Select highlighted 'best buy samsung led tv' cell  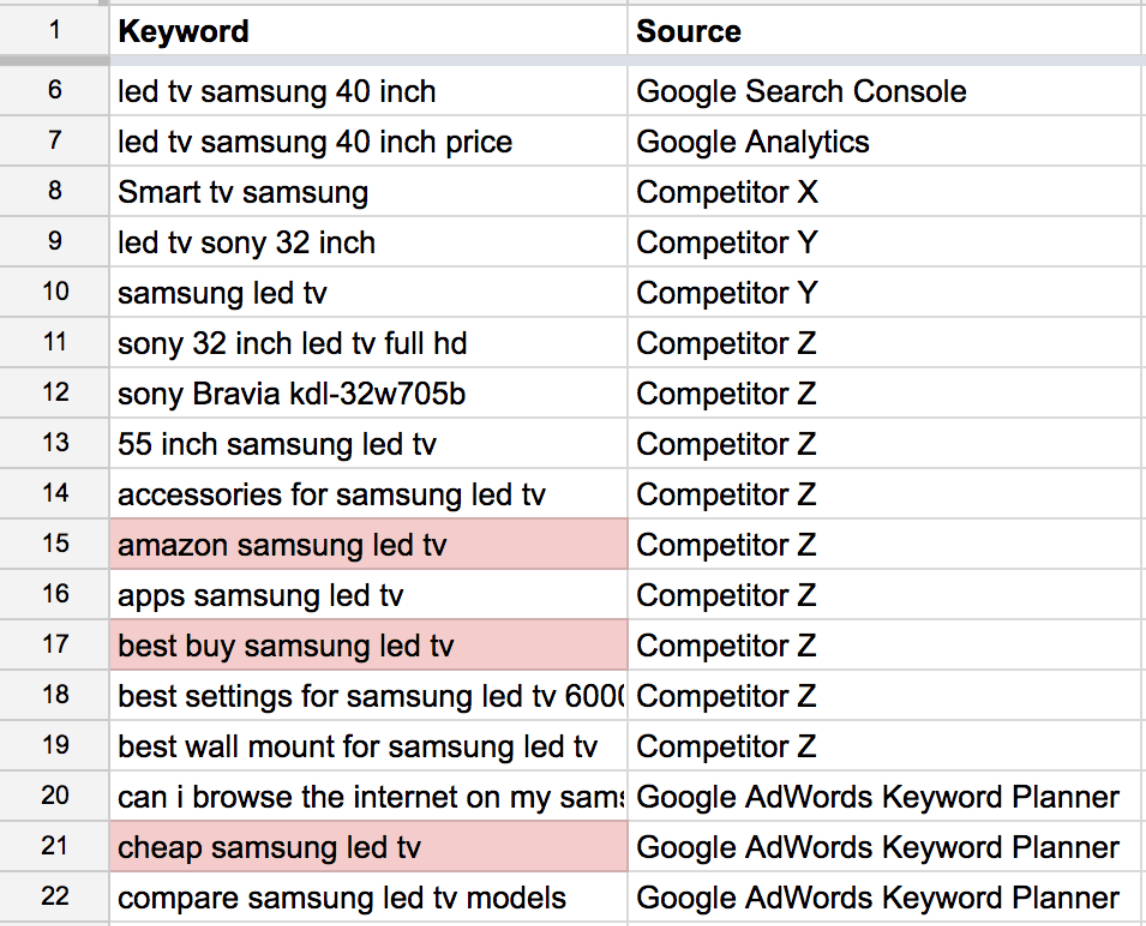pos(368,645)
